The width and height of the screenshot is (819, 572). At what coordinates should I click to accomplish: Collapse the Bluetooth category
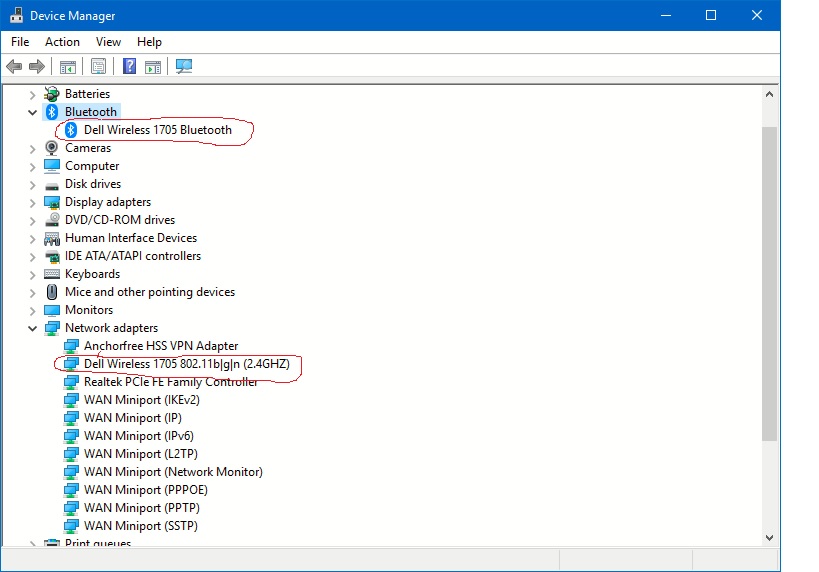tap(32, 112)
